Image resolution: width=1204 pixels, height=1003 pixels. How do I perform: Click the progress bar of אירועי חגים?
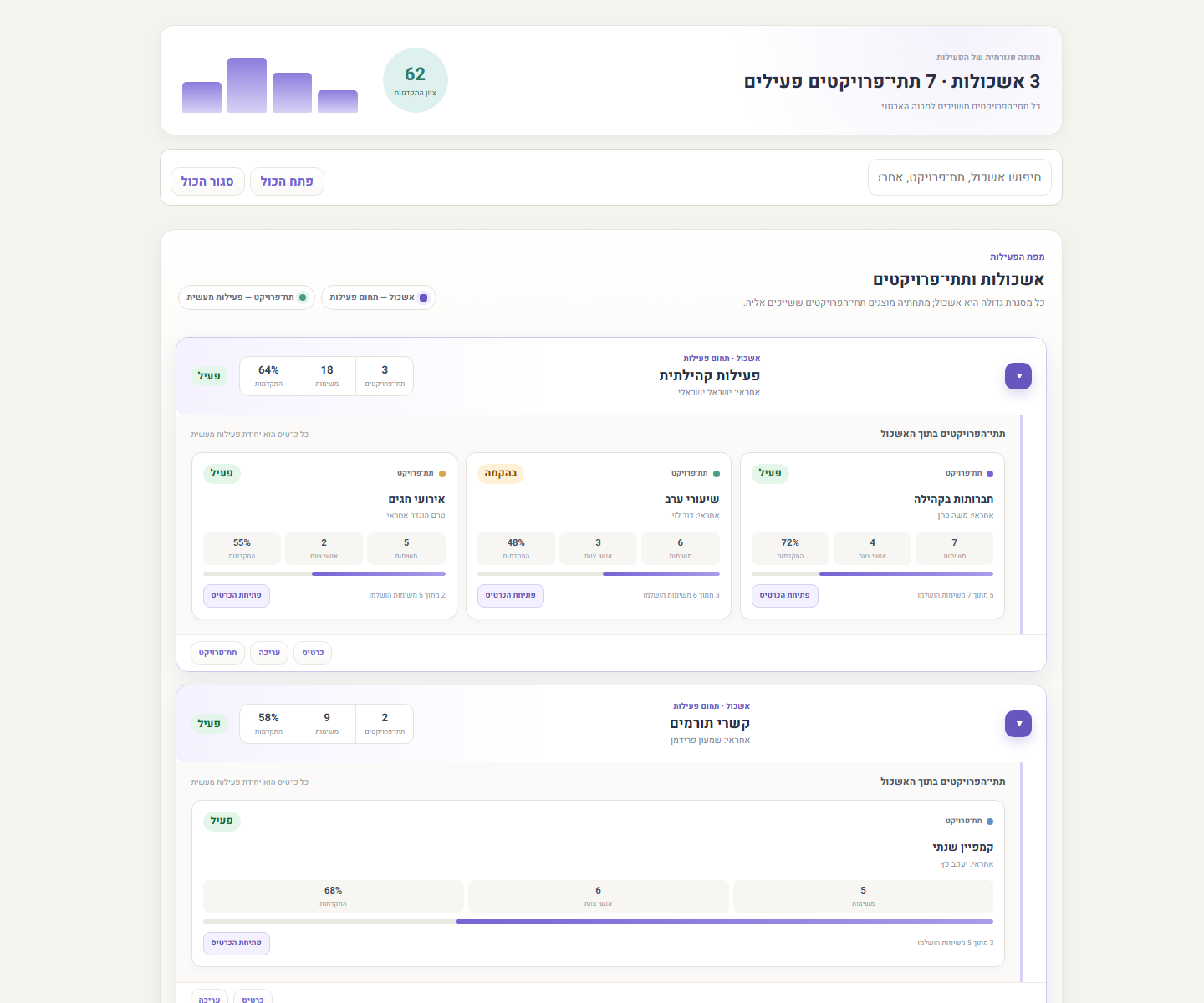[324, 574]
